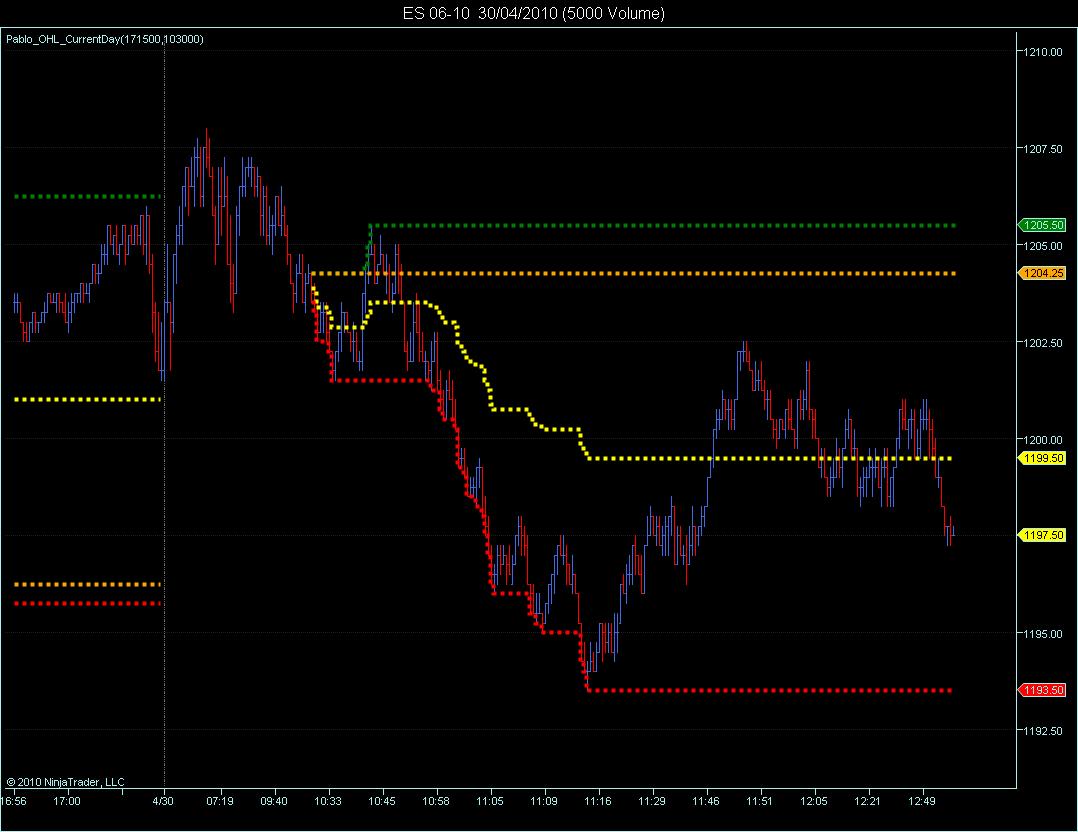Screen dimensions: 1078x832
Task: Open the horizontal time axis scale
Action: click(500, 801)
